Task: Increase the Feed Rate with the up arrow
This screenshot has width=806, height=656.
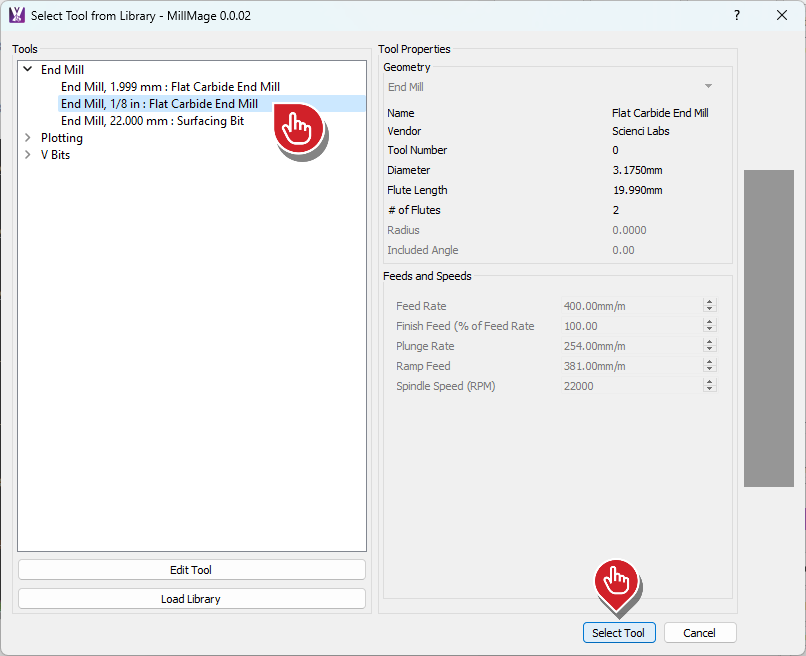Action: (709, 302)
